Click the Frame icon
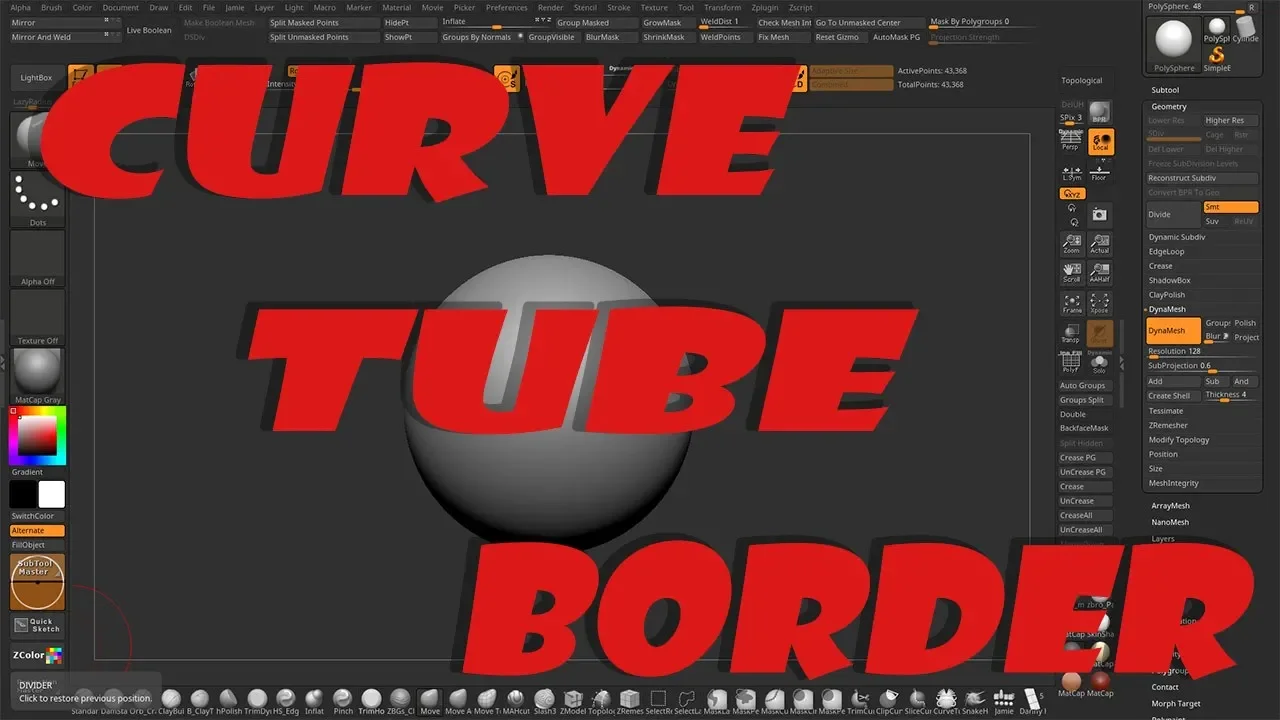 (1071, 303)
